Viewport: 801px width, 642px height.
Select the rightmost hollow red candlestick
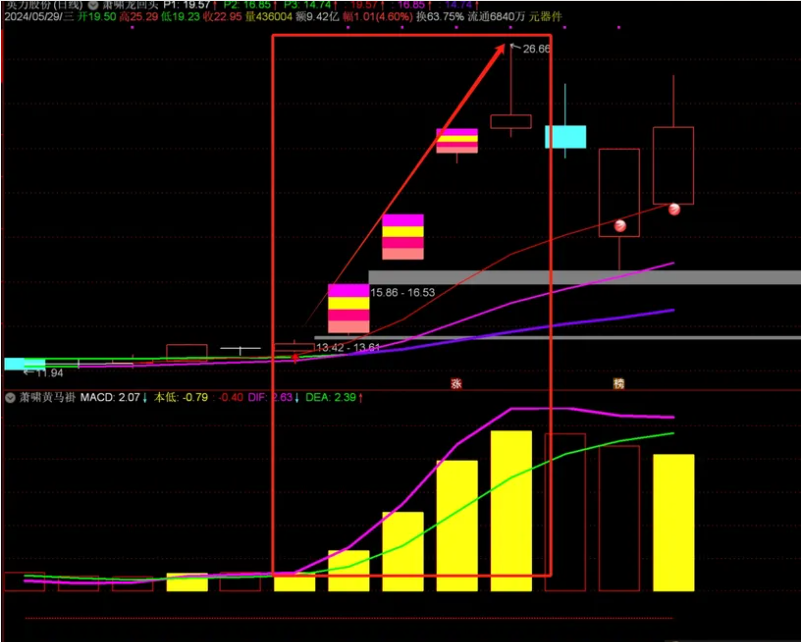(x=673, y=165)
